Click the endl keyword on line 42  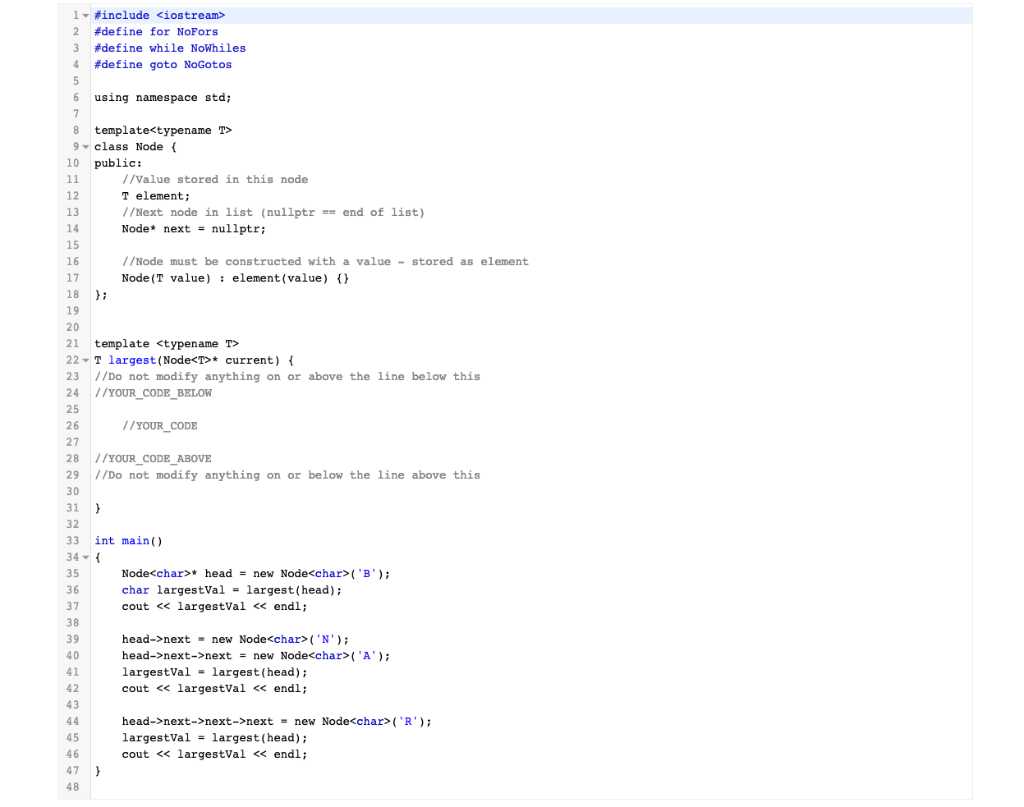point(290,688)
